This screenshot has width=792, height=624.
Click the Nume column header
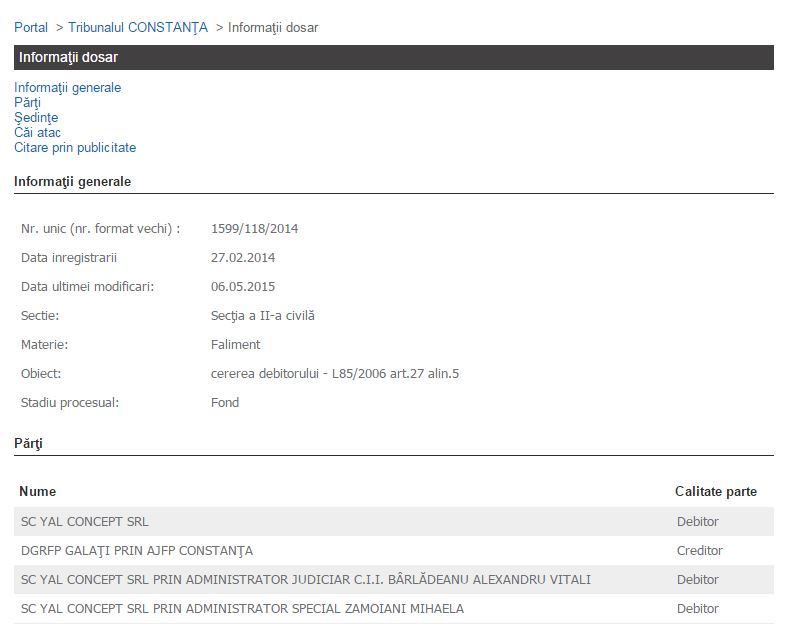[x=38, y=492]
